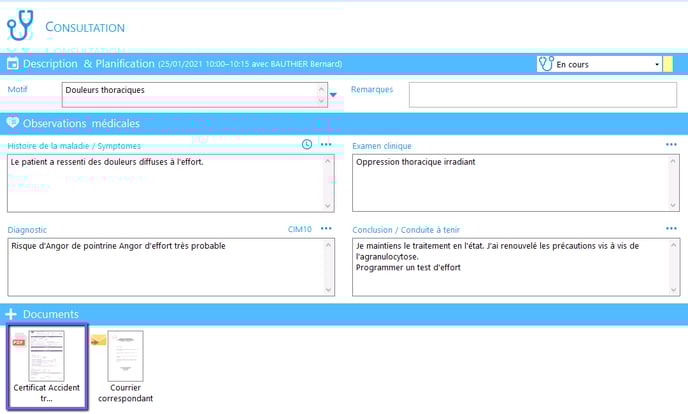Click into the Examen clinique text box

tap(509, 182)
